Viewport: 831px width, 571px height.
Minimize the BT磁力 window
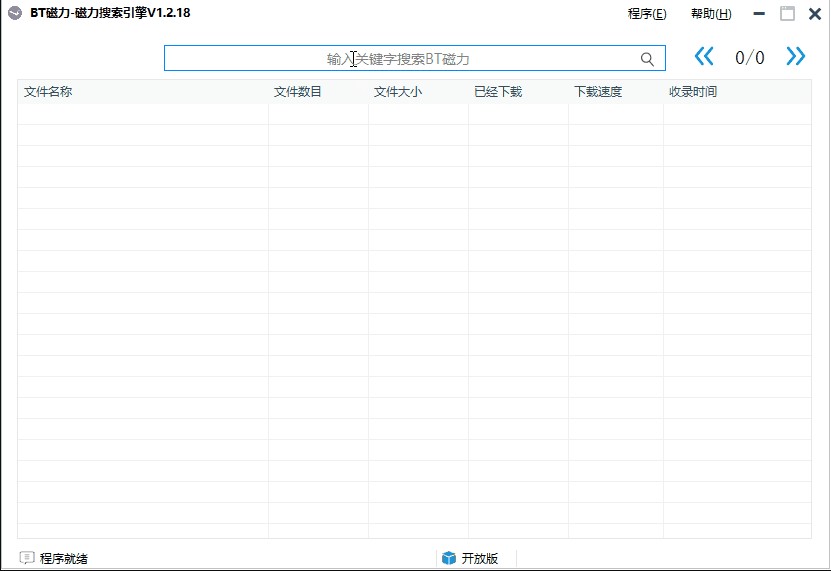762,14
